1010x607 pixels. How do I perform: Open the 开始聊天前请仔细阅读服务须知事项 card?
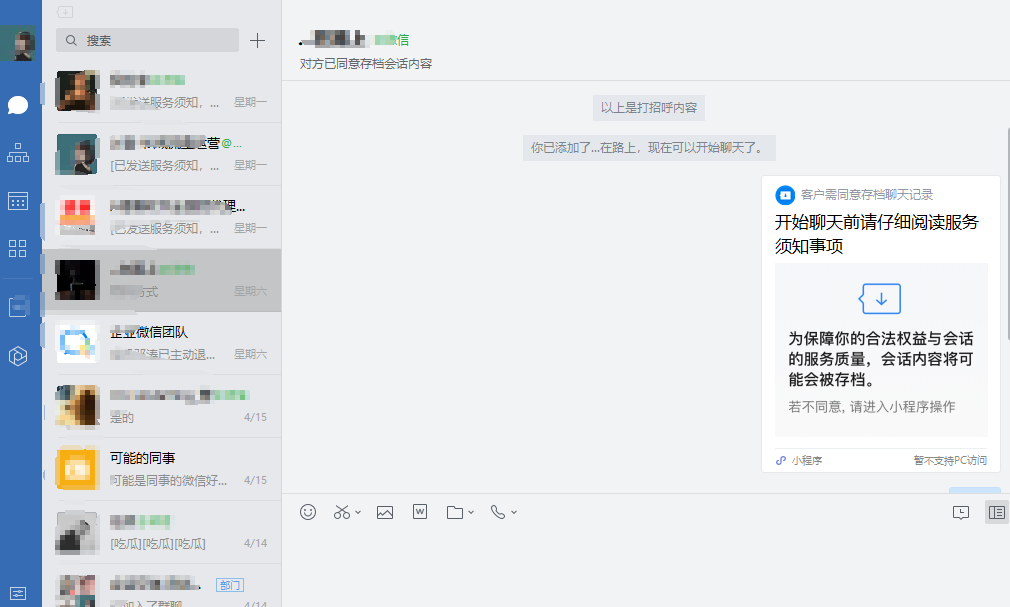coord(881,324)
